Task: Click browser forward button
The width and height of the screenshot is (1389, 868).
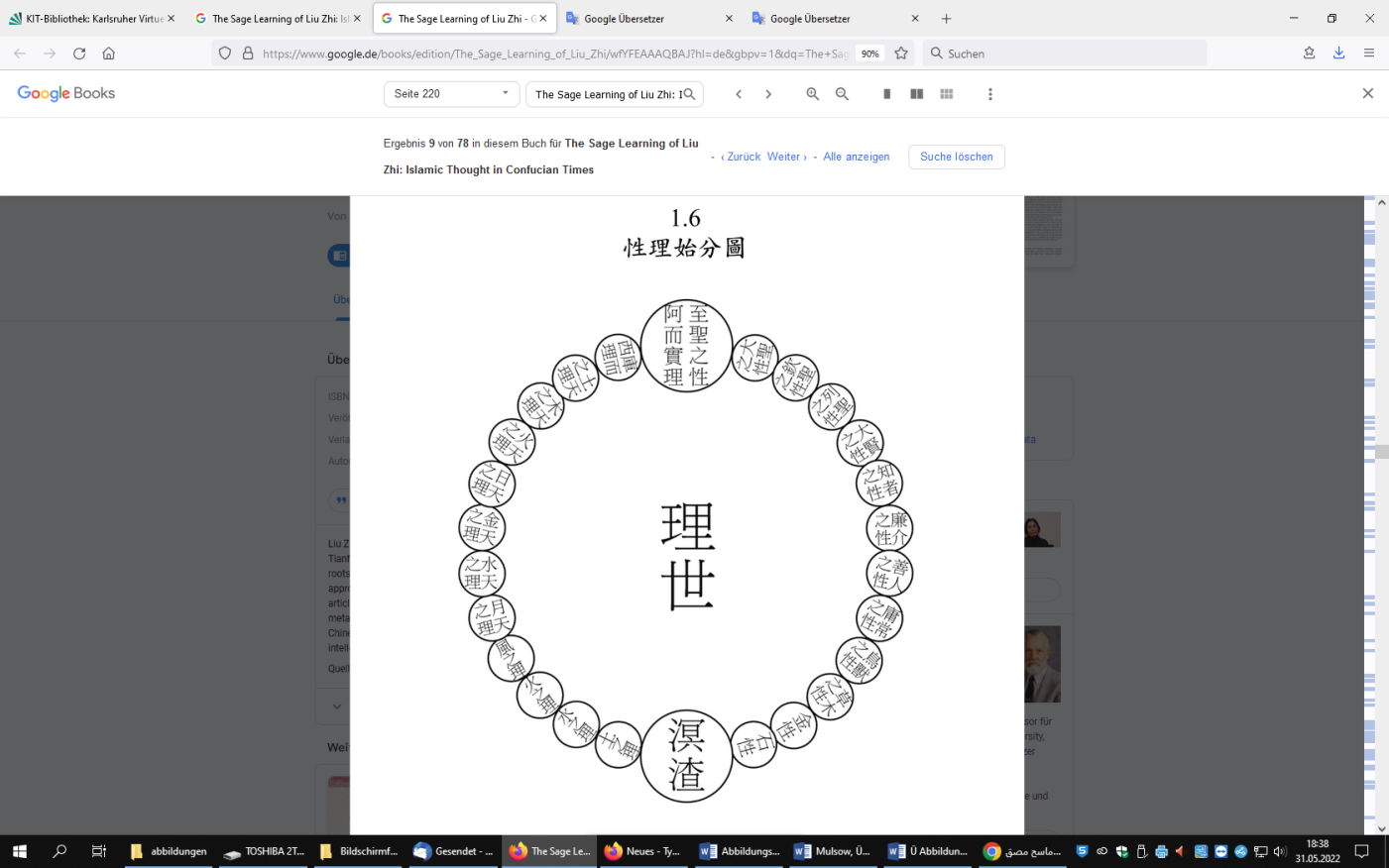Action: pyautogui.click(x=50, y=54)
